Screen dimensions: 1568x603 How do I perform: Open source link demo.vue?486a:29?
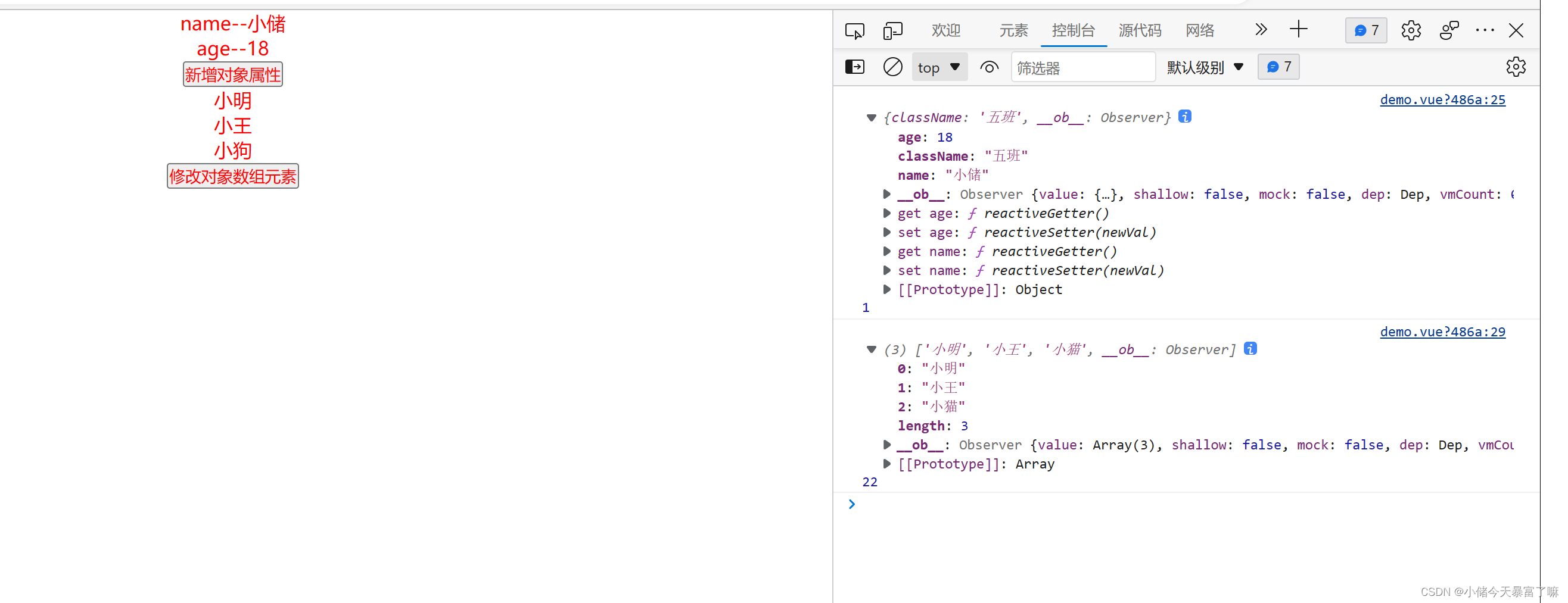(x=1442, y=332)
